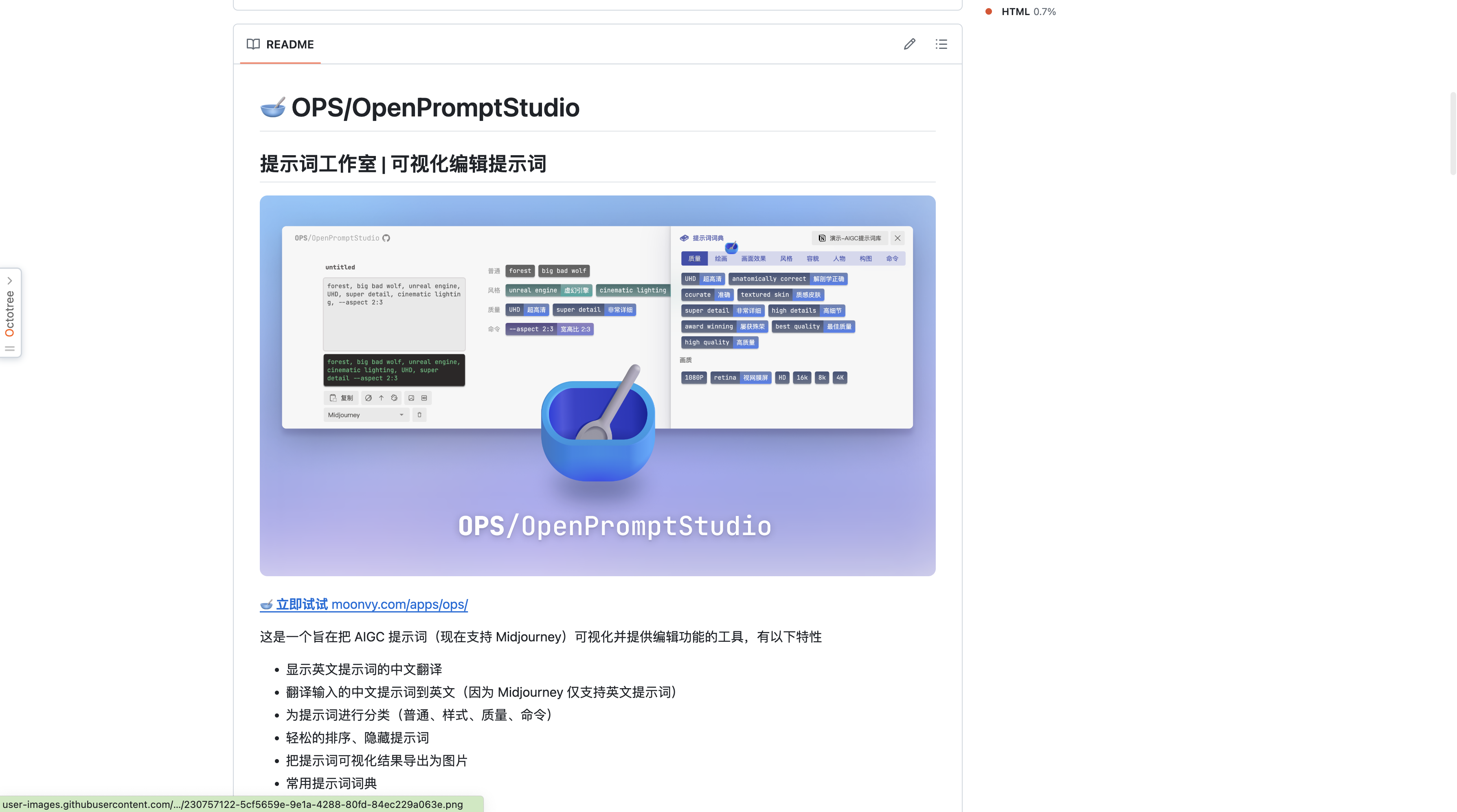The image size is (1457, 812).
Task: Click the book icon beside README
Action: 253,44
